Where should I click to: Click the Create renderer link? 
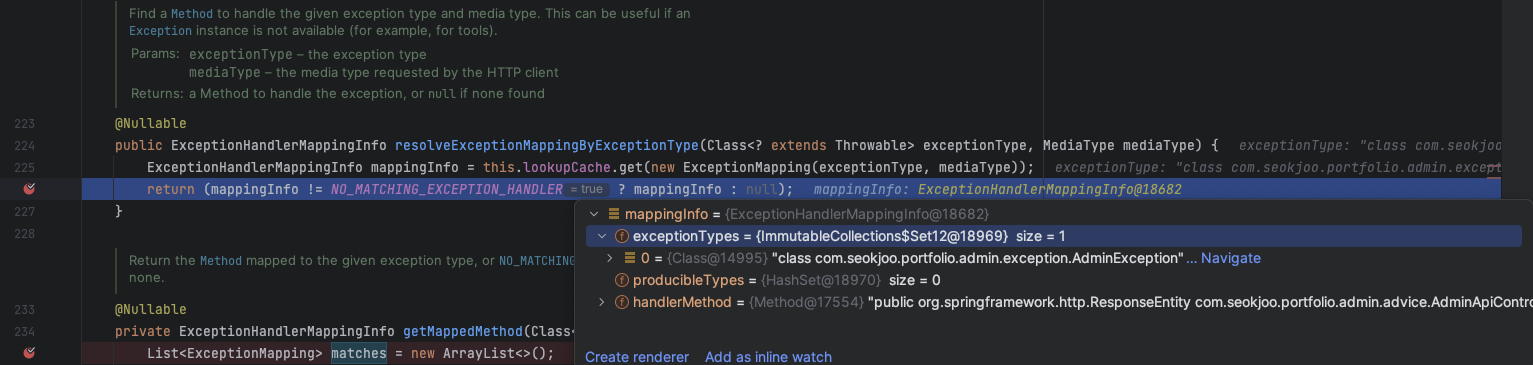click(x=637, y=357)
